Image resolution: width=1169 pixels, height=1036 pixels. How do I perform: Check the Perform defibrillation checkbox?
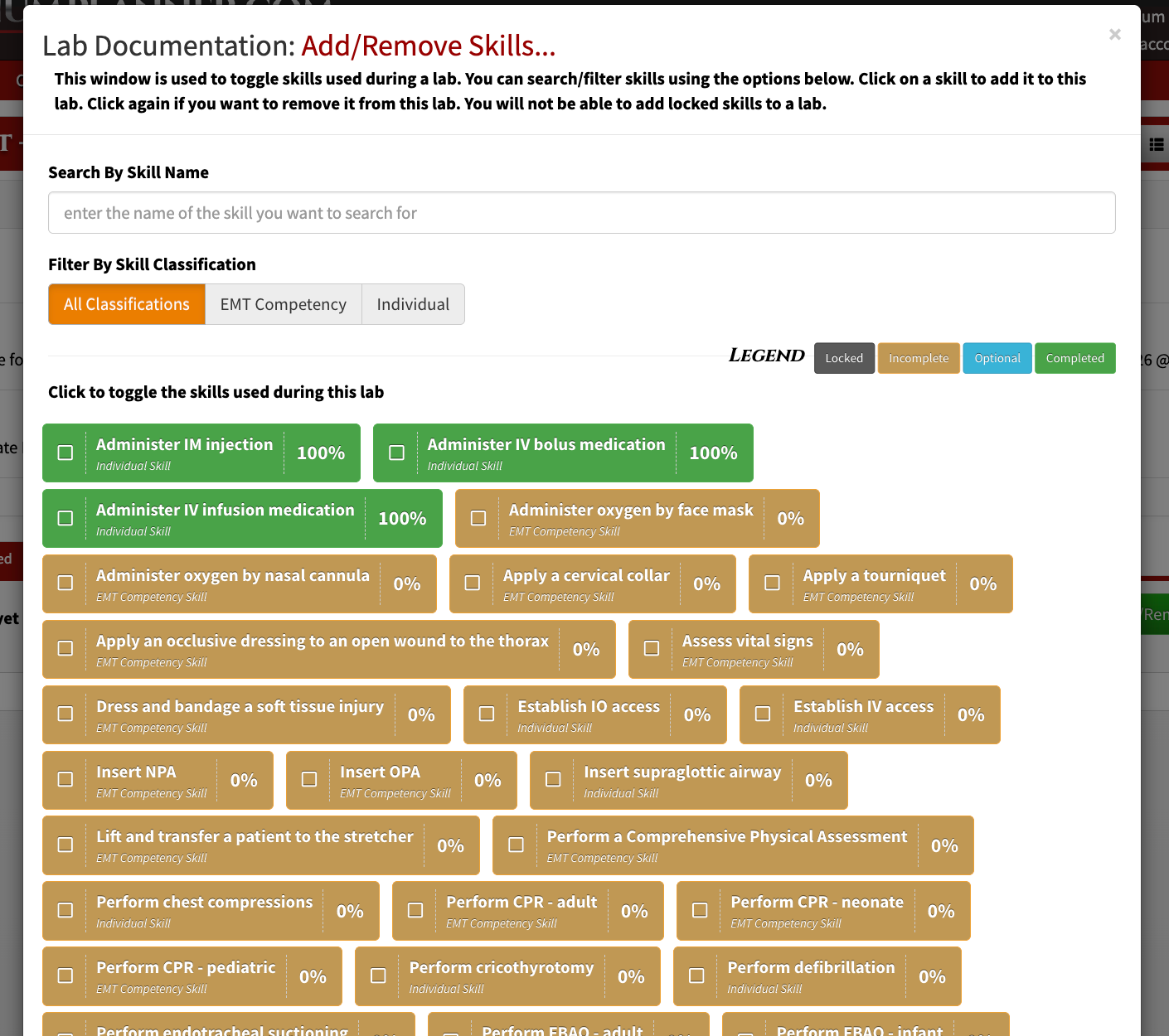(x=696, y=976)
